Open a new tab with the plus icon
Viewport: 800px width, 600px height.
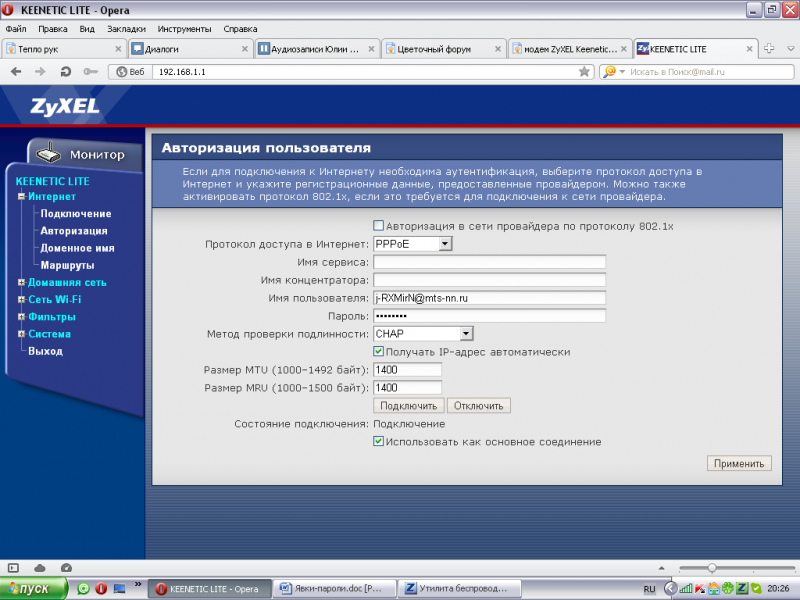769,49
